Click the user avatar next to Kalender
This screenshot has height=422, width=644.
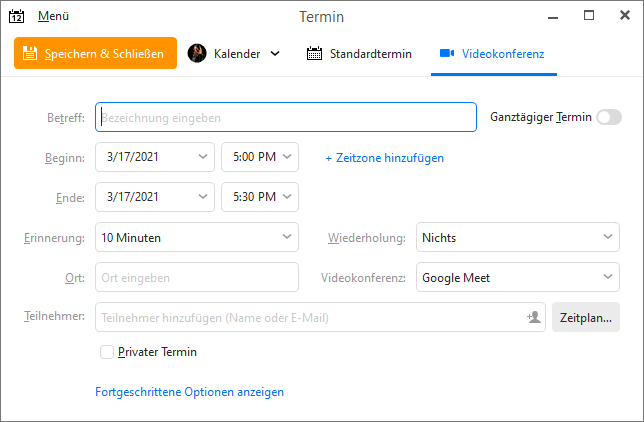pos(197,53)
